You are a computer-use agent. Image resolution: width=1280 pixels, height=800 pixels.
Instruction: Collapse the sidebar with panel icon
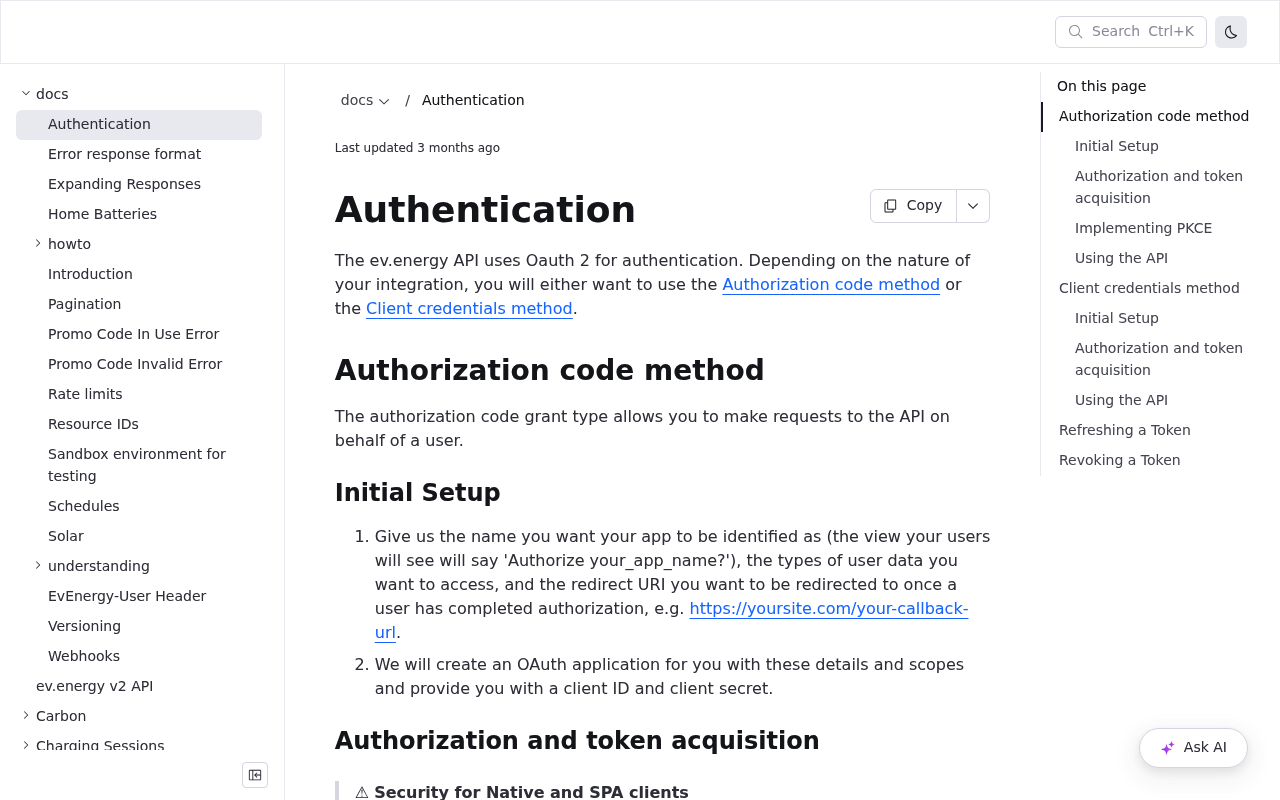255,775
